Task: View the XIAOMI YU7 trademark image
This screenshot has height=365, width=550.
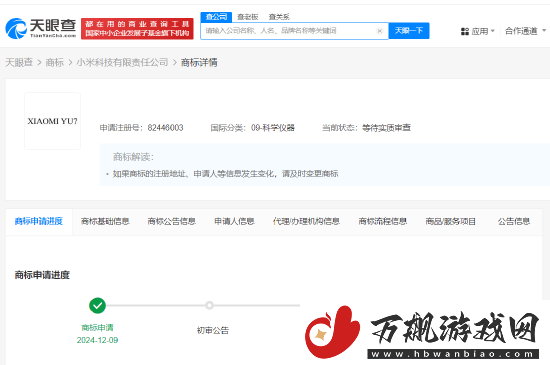Action: click(53, 121)
